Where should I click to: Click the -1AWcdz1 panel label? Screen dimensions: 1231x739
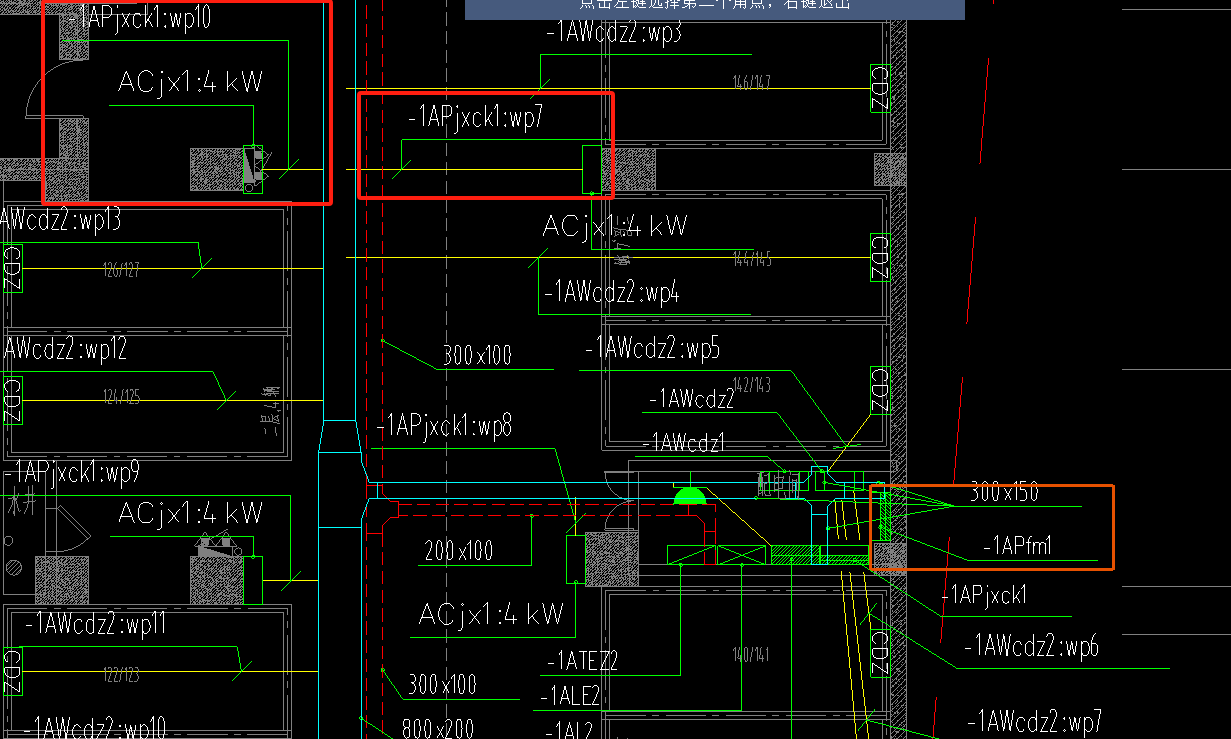(683, 442)
